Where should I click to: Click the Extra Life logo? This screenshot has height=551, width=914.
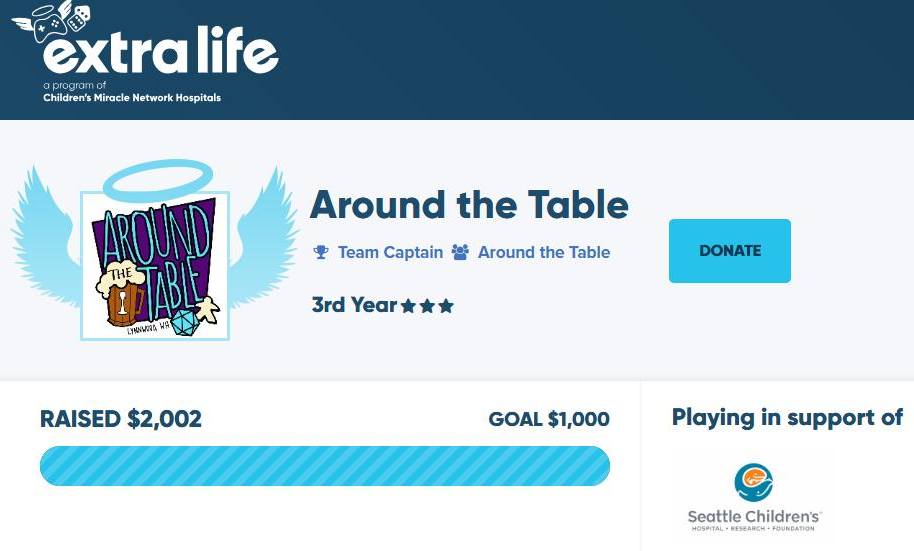click(145, 52)
